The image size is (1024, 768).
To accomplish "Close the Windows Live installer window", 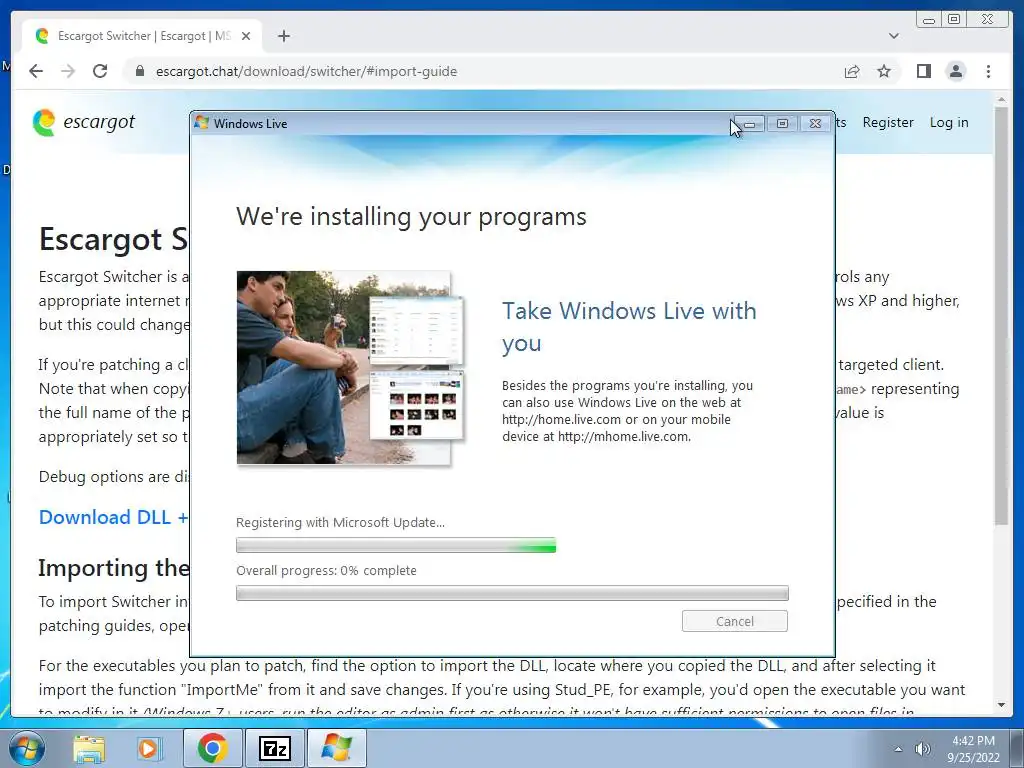I will [815, 123].
